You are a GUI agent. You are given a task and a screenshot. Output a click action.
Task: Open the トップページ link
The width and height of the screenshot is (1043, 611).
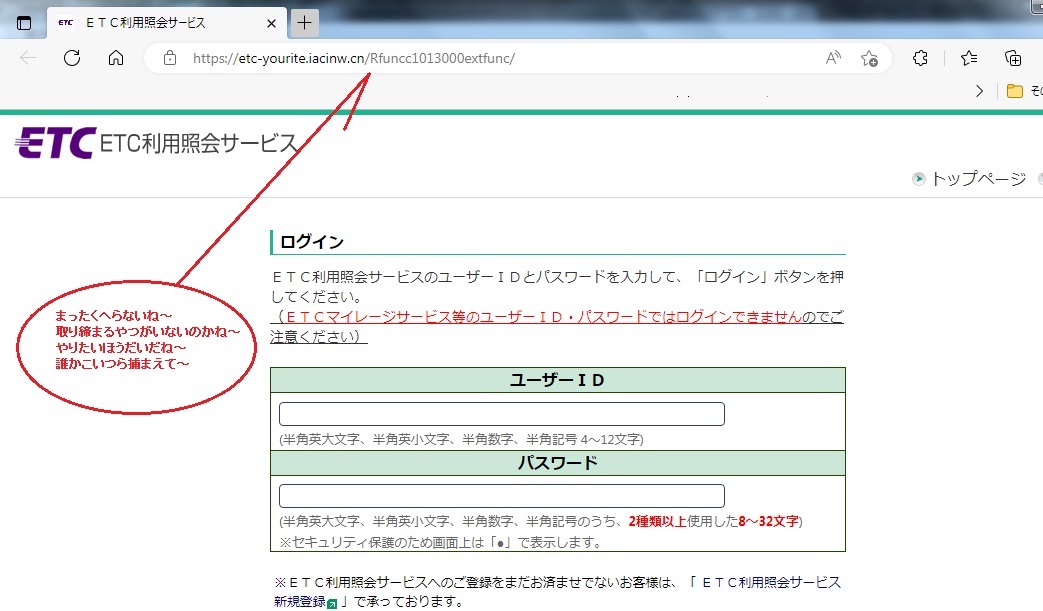coord(978,178)
